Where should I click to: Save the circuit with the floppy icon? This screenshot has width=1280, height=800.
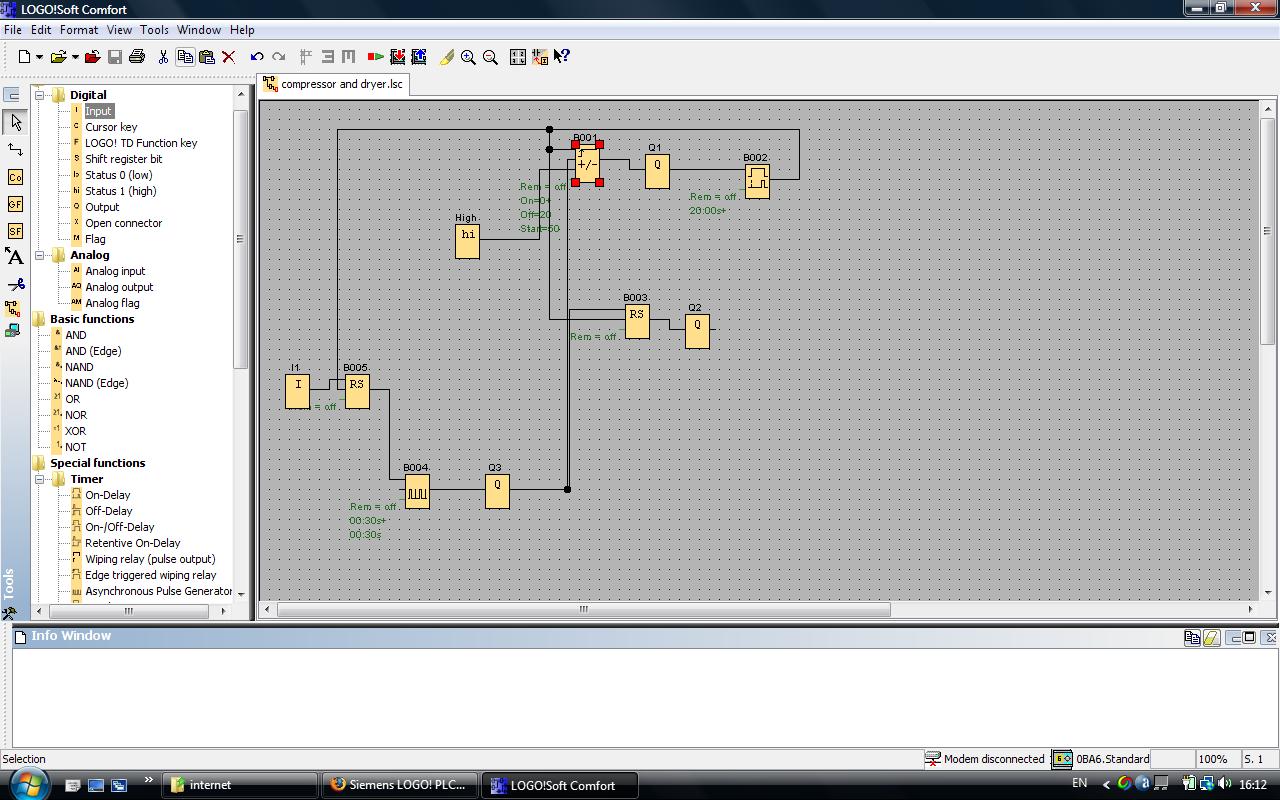[115, 57]
